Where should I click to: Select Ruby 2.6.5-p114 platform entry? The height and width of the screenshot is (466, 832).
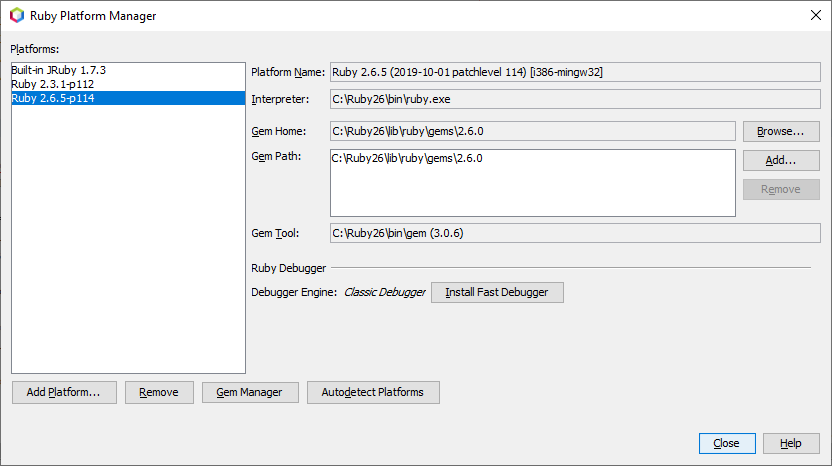tap(128, 98)
